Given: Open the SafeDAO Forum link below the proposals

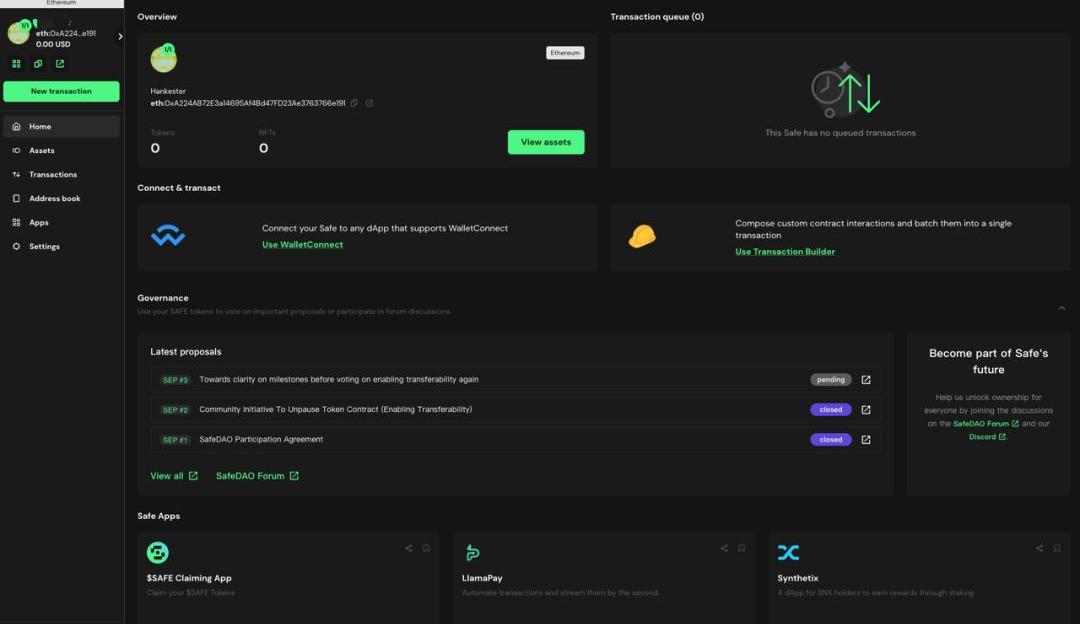Looking at the screenshot, I should [257, 476].
